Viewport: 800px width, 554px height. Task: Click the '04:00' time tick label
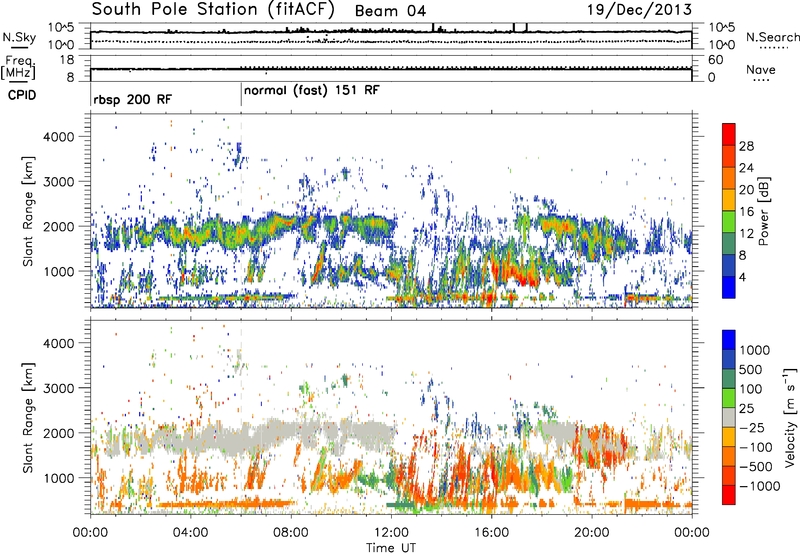[x=191, y=533]
